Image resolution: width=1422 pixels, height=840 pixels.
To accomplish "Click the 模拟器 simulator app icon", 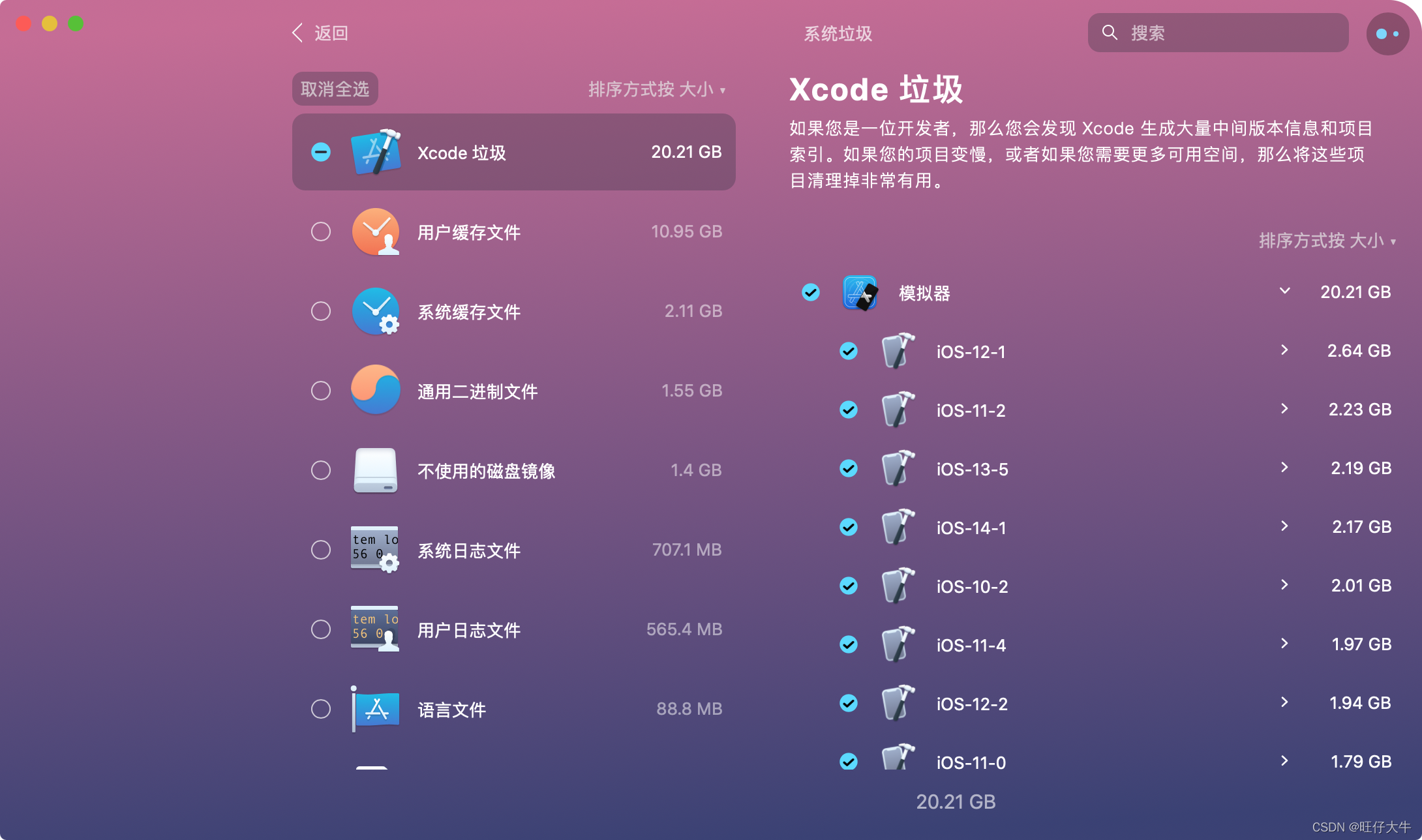I will 860,293.
